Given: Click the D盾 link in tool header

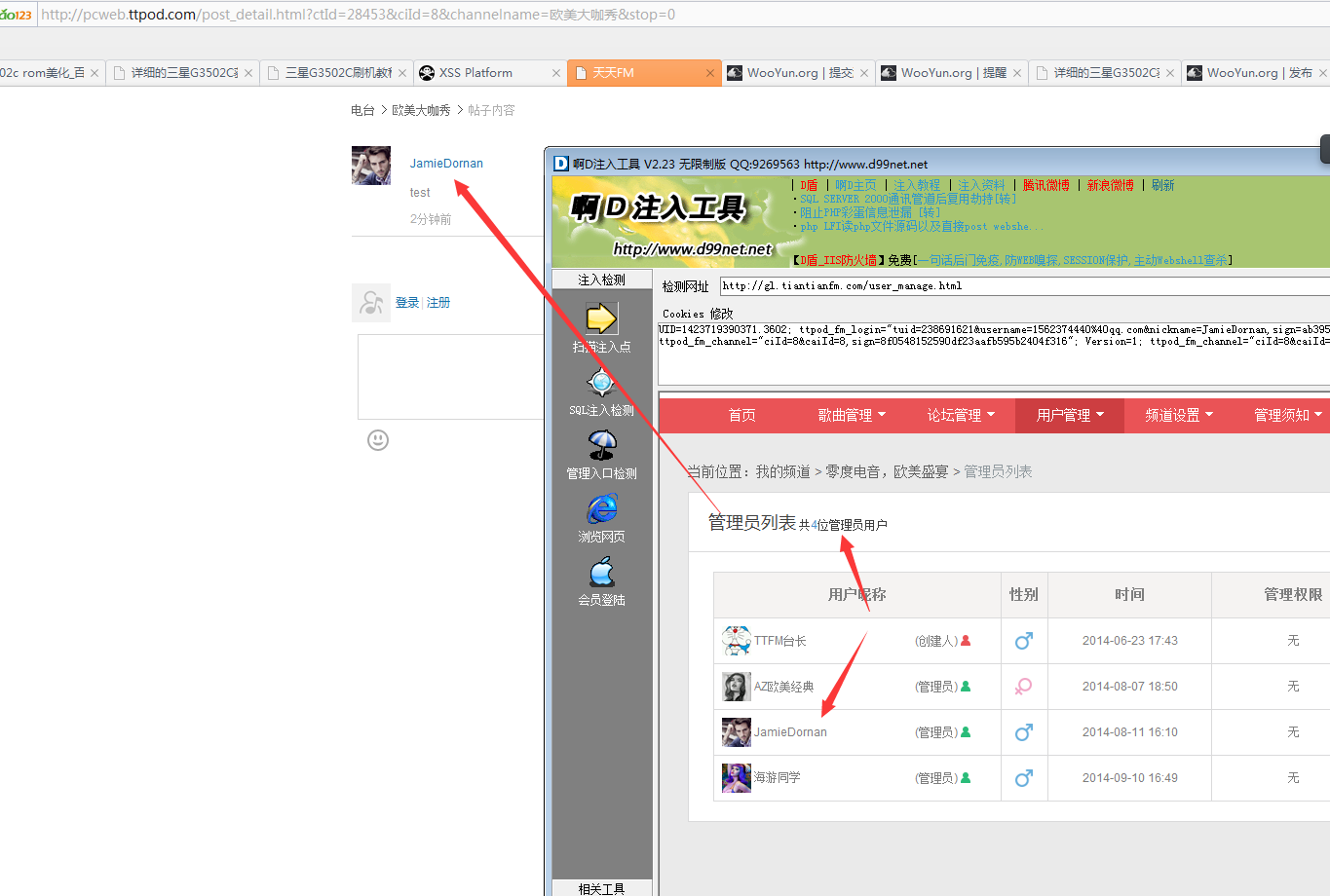Looking at the screenshot, I should click(x=810, y=185).
